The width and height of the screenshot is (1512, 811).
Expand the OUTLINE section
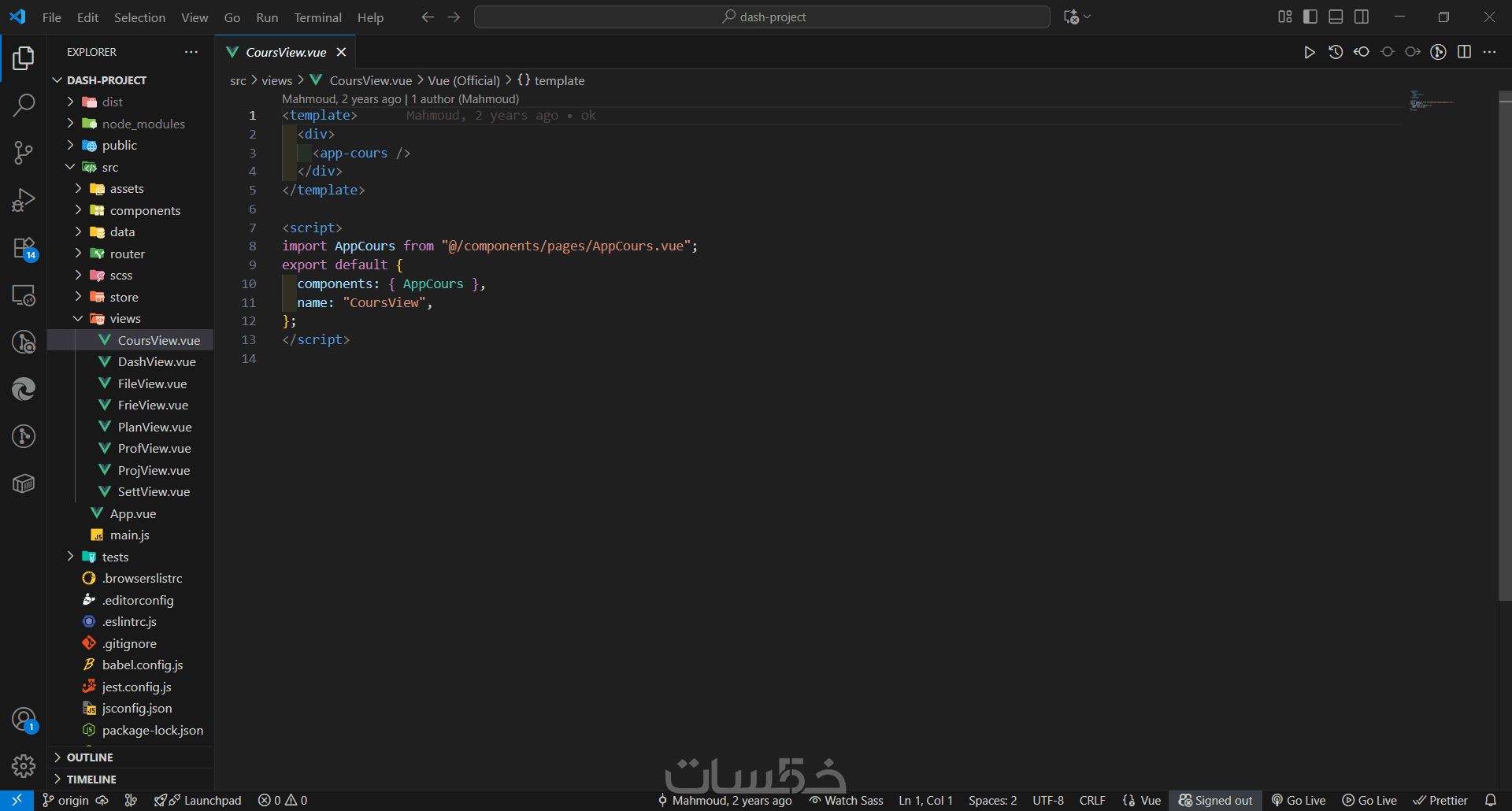click(x=131, y=757)
